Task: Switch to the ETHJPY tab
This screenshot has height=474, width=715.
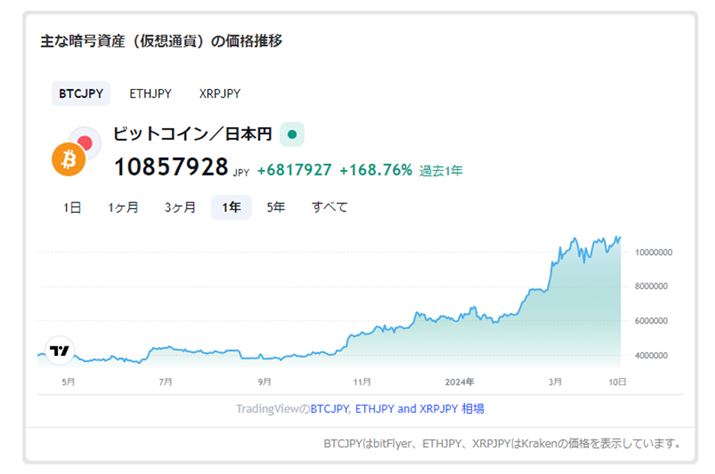Action: click(150, 94)
